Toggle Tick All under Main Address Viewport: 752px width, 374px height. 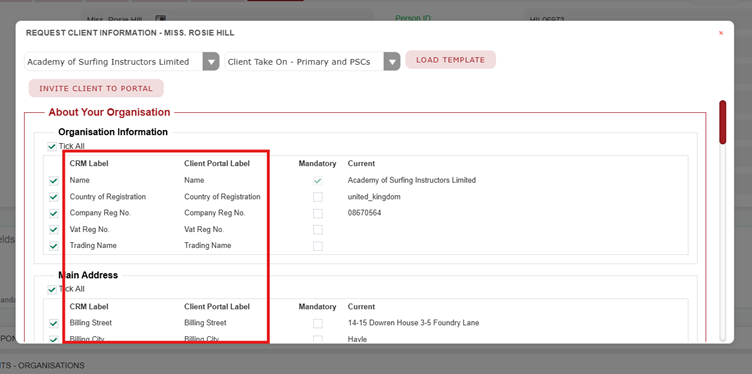[52, 289]
